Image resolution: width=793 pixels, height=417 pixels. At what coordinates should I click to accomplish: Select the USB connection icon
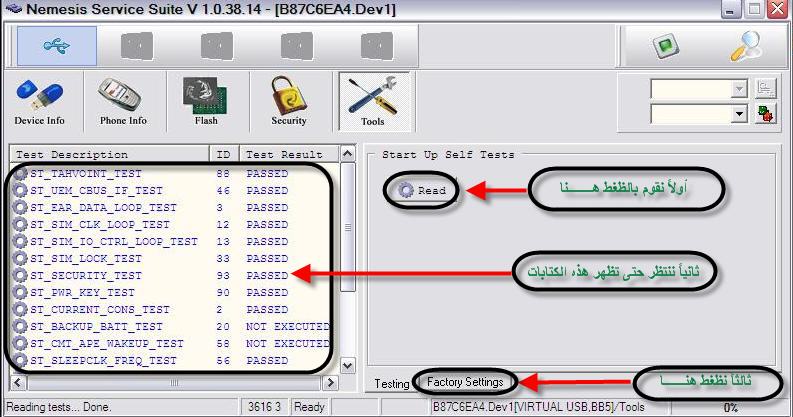click(57, 46)
